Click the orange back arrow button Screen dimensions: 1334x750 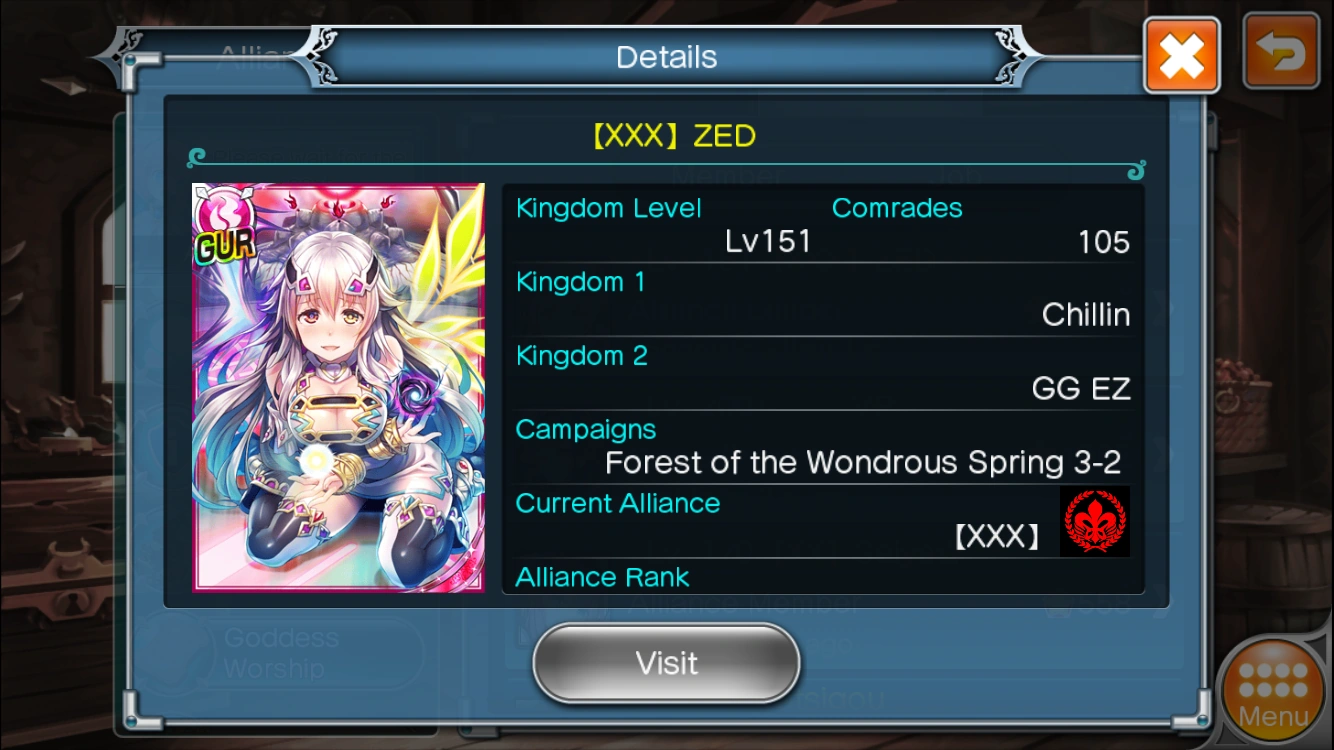pyautogui.click(x=1281, y=52)
